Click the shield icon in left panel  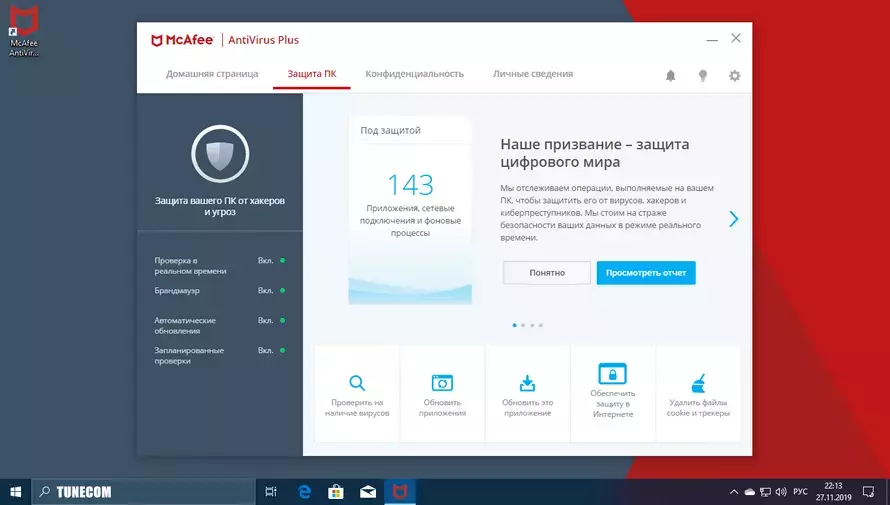pyautogui.click(x=220, y=154)
